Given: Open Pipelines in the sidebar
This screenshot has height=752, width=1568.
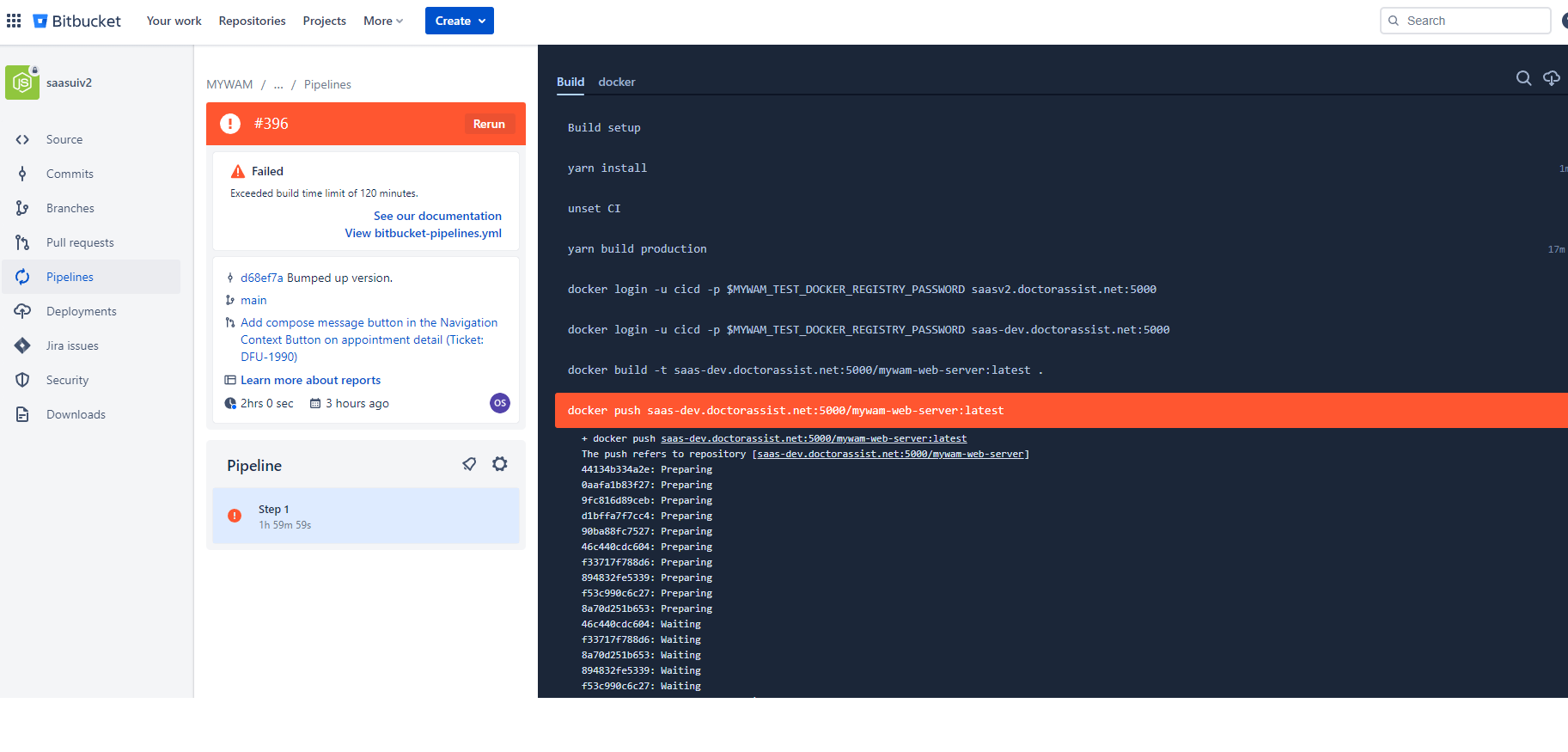Looking at the screenshot, I should pos(91,277).
